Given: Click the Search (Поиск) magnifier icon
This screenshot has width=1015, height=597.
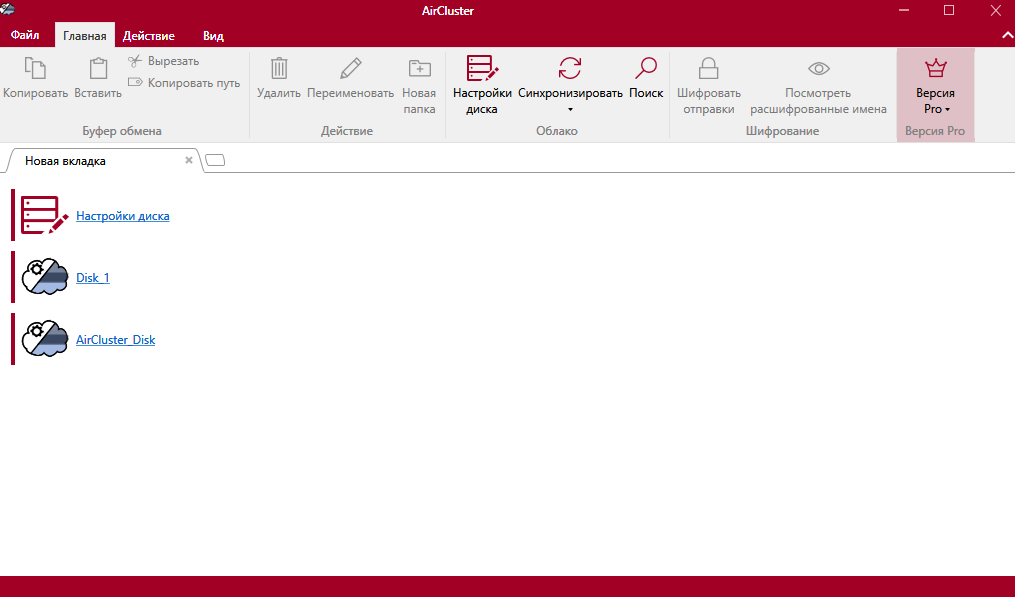Looking at the screenshot, I should pyautogui.click(x=646, y=68).
